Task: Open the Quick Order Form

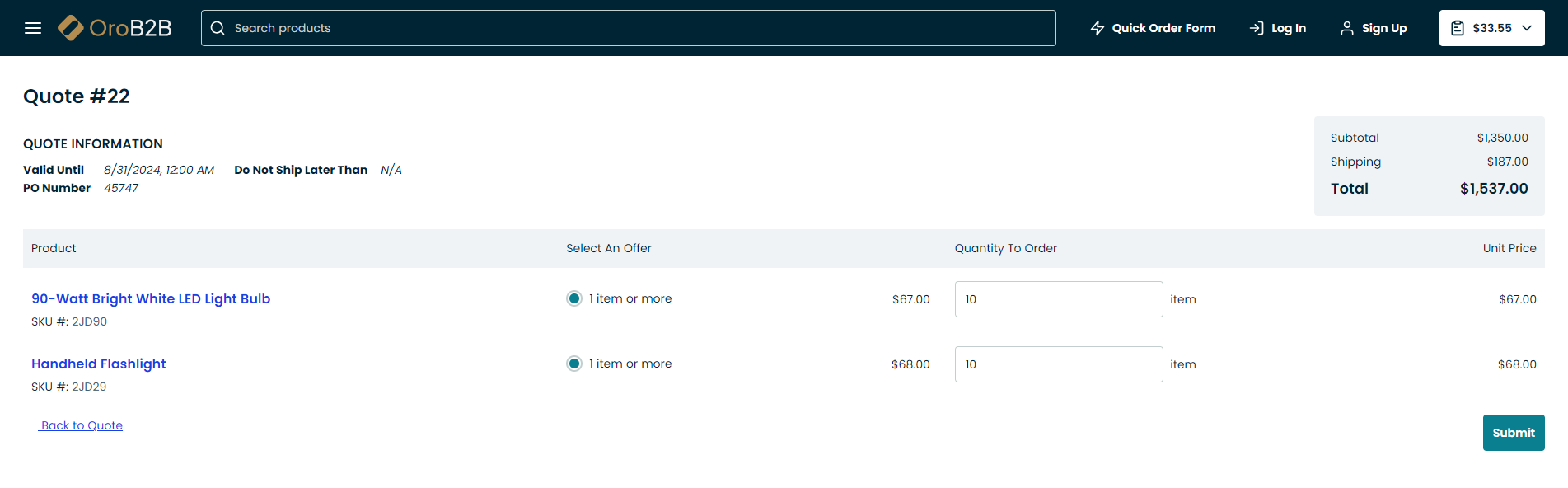Action: click(1163, 28)
